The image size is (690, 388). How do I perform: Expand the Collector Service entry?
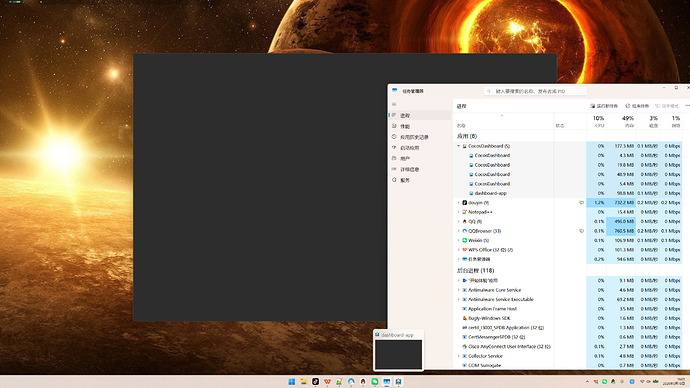(459, 356)
